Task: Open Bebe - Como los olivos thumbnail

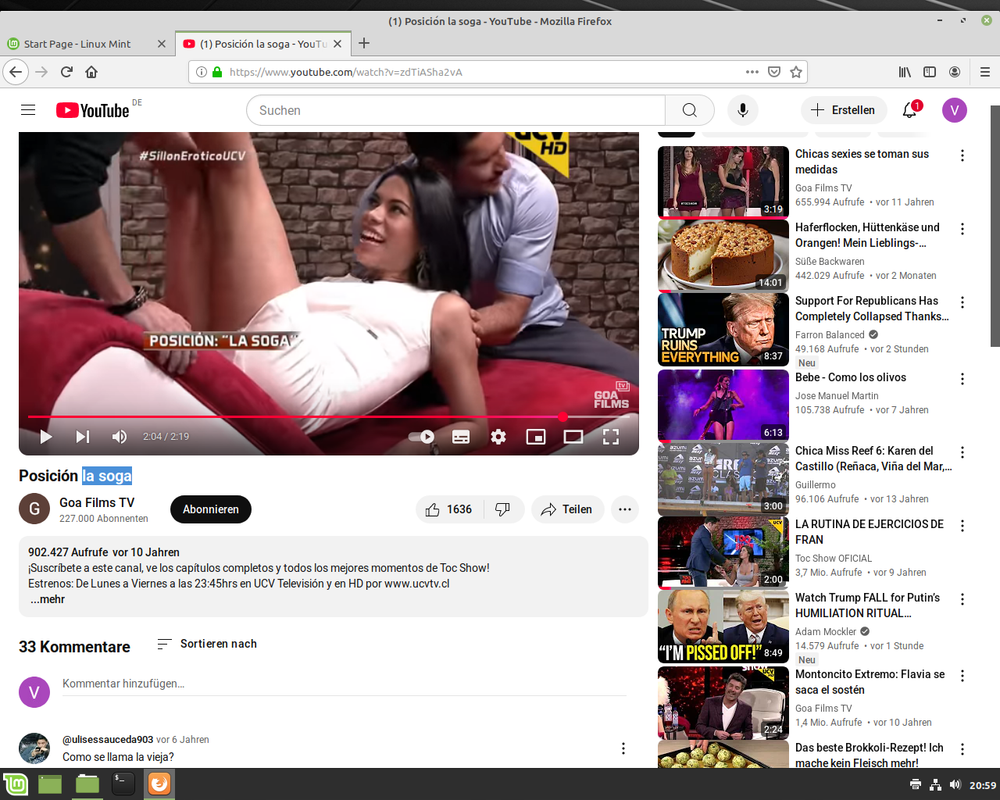Action: pyautogui.click(x=723, y=405)
